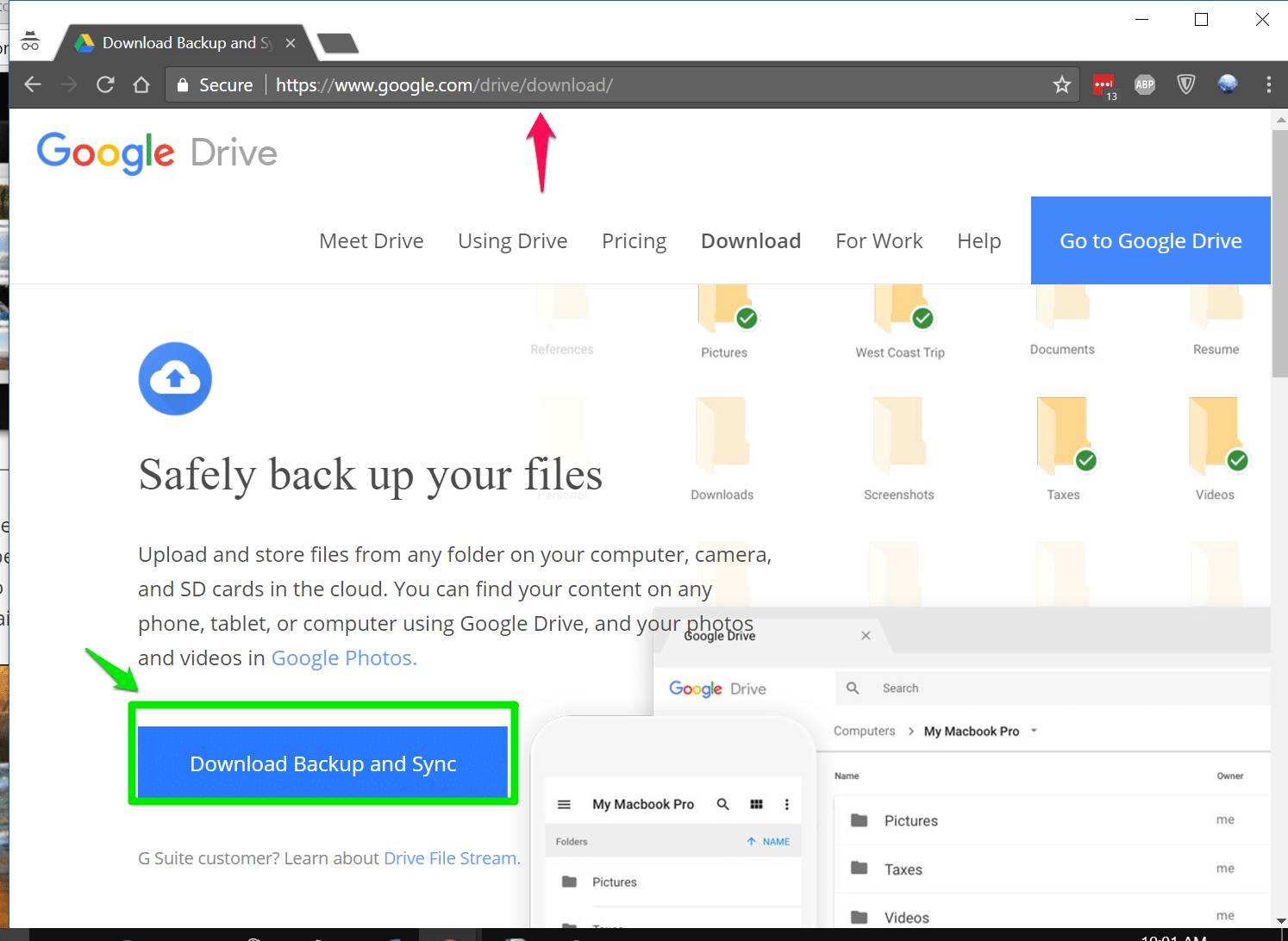Image resolution: width=1288 pixels, height=941 pixels.
Task: Select the Download nav item
Action: pos(751,241)
